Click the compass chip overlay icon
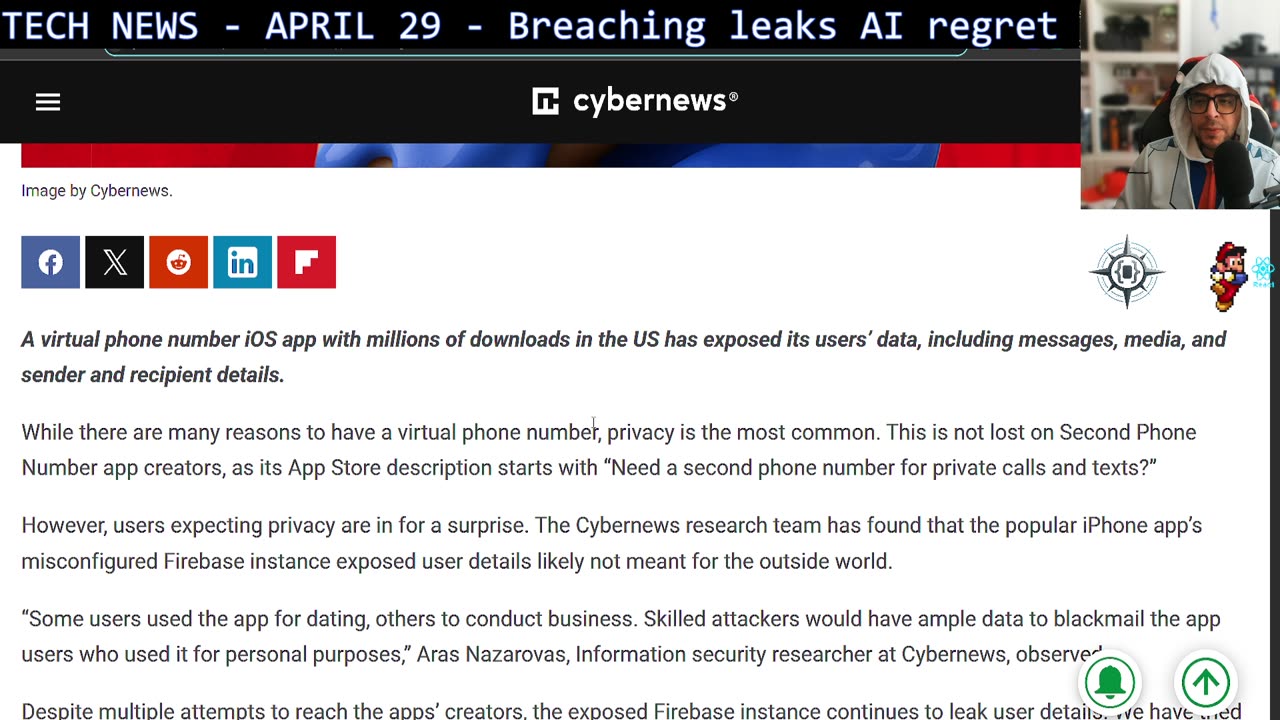Image resolution: width=1280 pixels, height=720 pixels. click(1127, 271)
